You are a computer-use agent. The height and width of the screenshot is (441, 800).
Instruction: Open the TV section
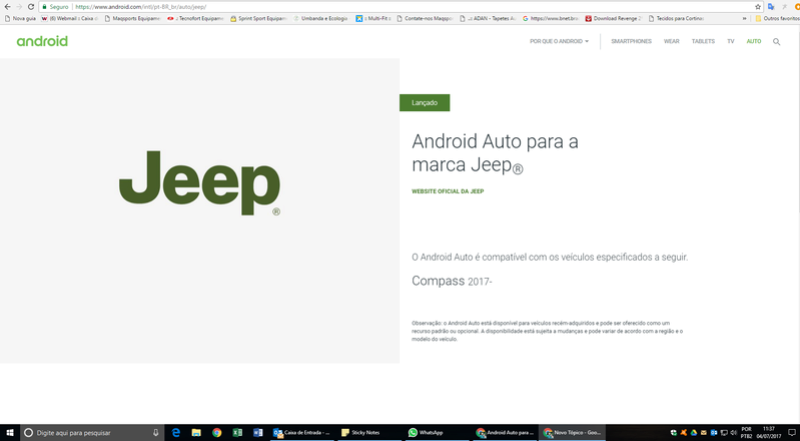pos(731,41)
